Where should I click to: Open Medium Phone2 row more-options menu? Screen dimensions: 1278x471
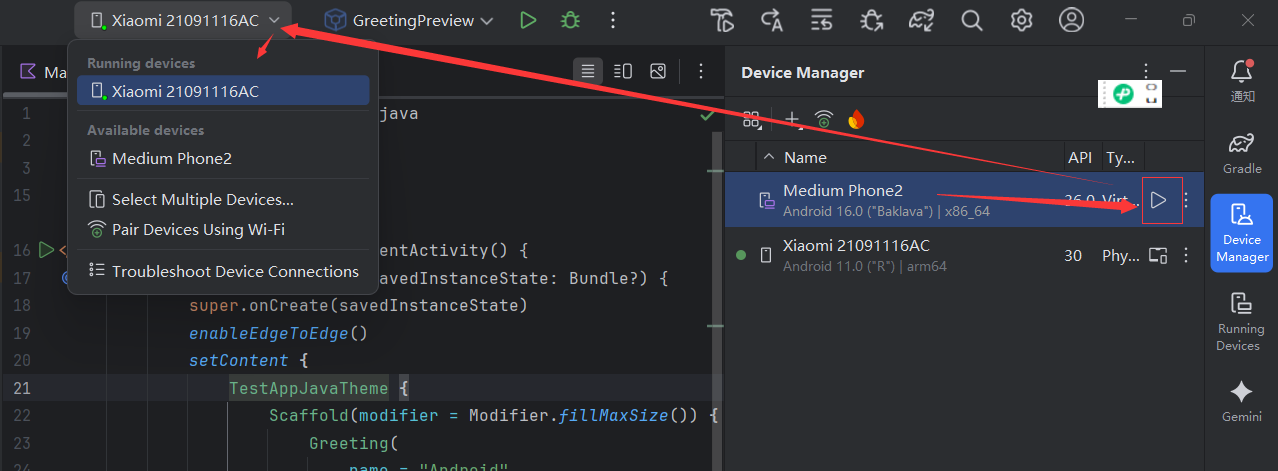(1187, 200)
